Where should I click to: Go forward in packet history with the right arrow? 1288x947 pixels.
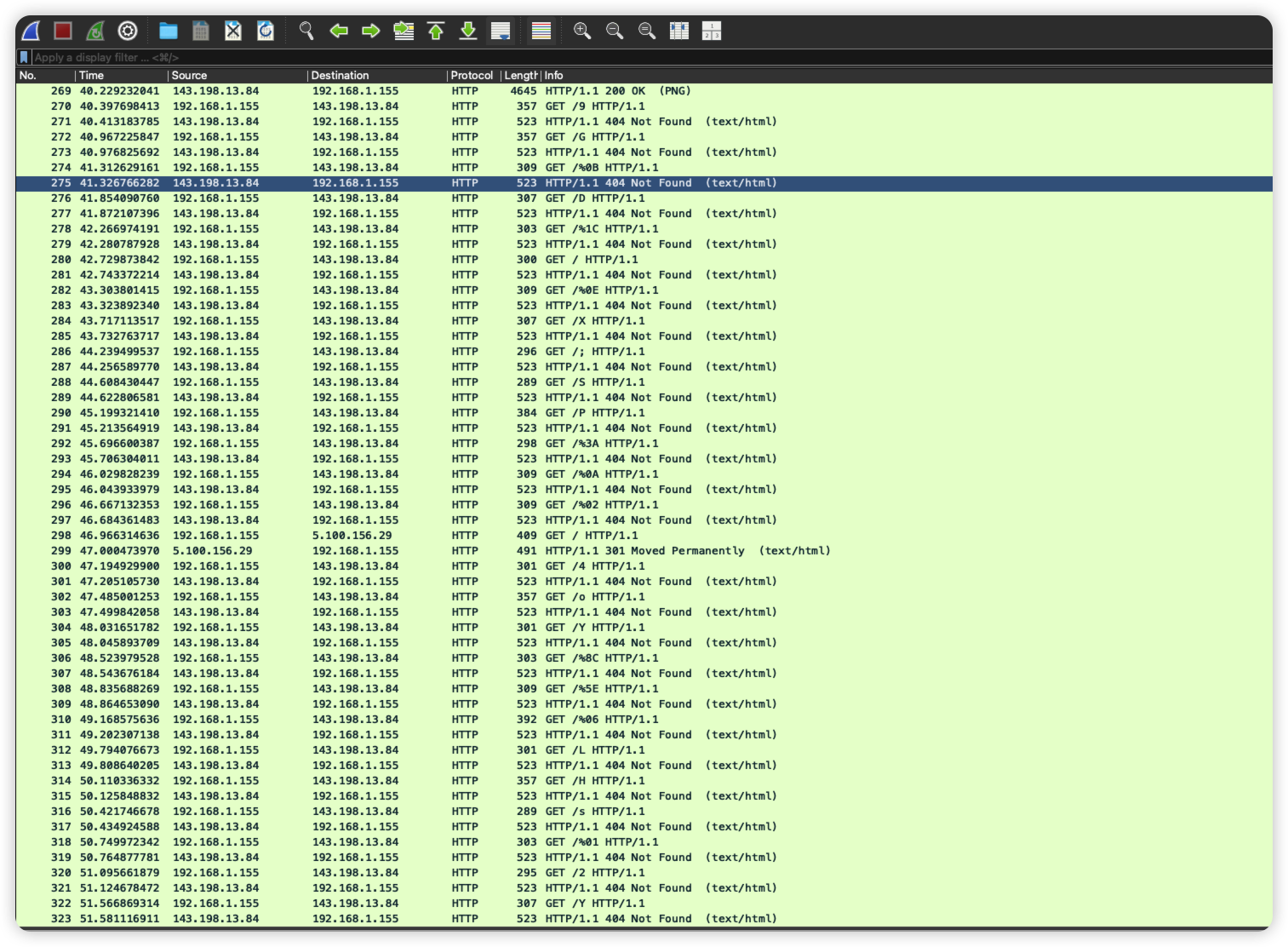click(x=371, y=32)
